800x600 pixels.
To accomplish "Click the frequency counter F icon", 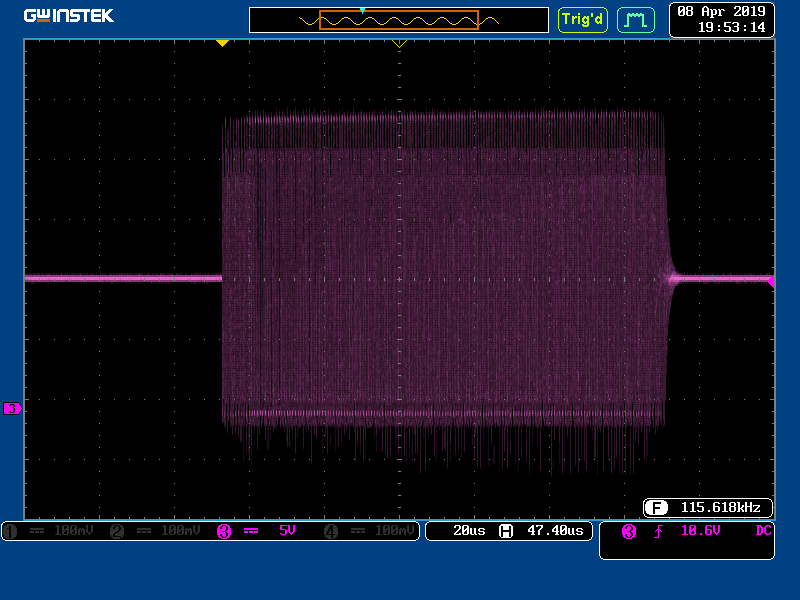I will click(656, 508).
